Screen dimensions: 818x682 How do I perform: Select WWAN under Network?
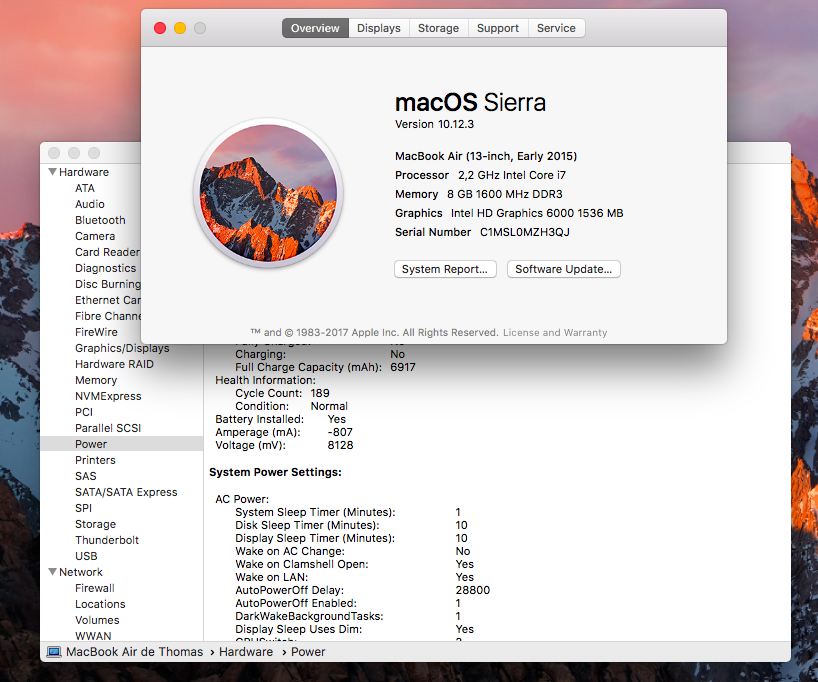(93, 636)
